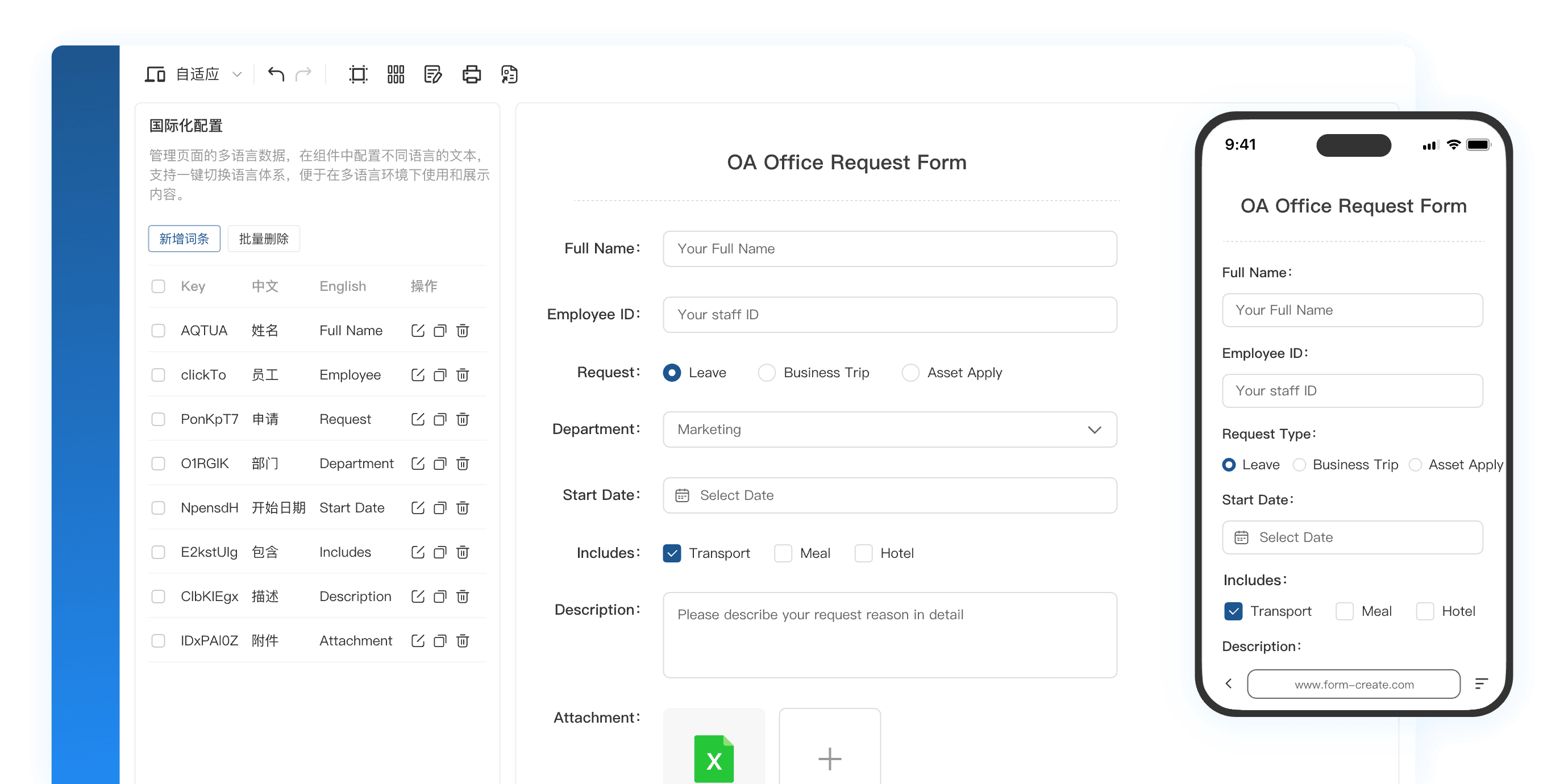Screen dimensions: 1564x784
Task: Check the IDxPAl0Z row checkbox
Action: point(158,640)
